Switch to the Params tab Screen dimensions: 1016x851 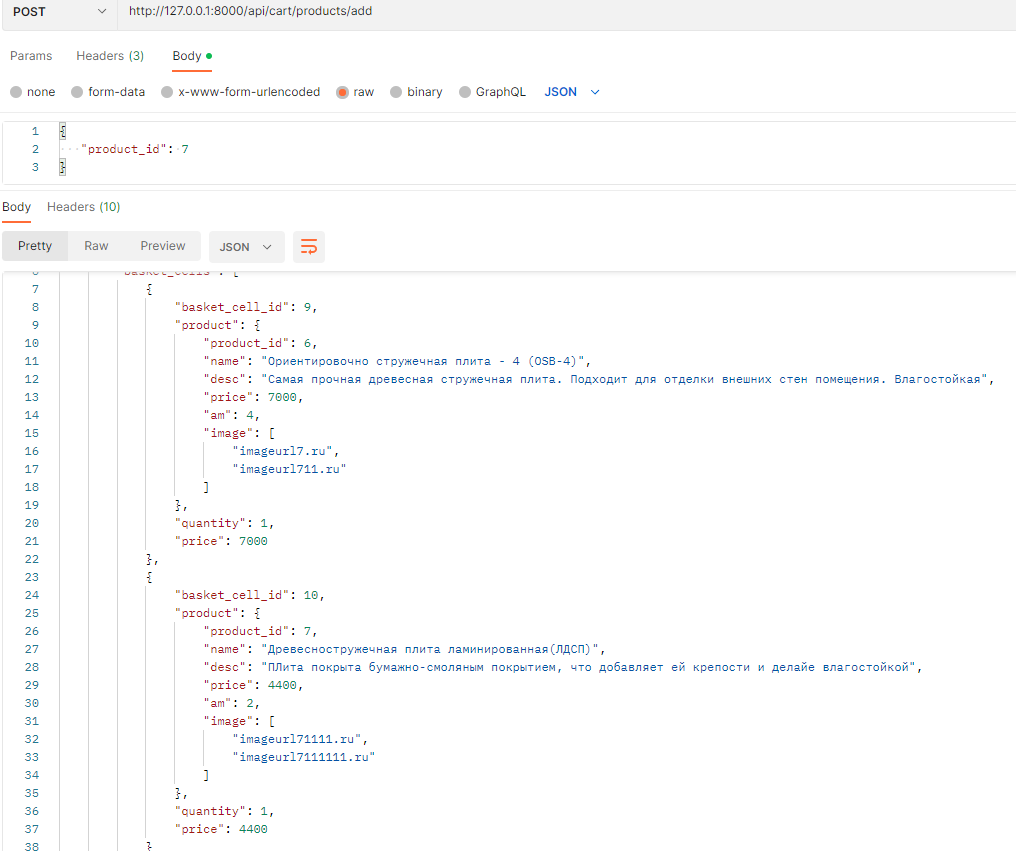point(31,56)
